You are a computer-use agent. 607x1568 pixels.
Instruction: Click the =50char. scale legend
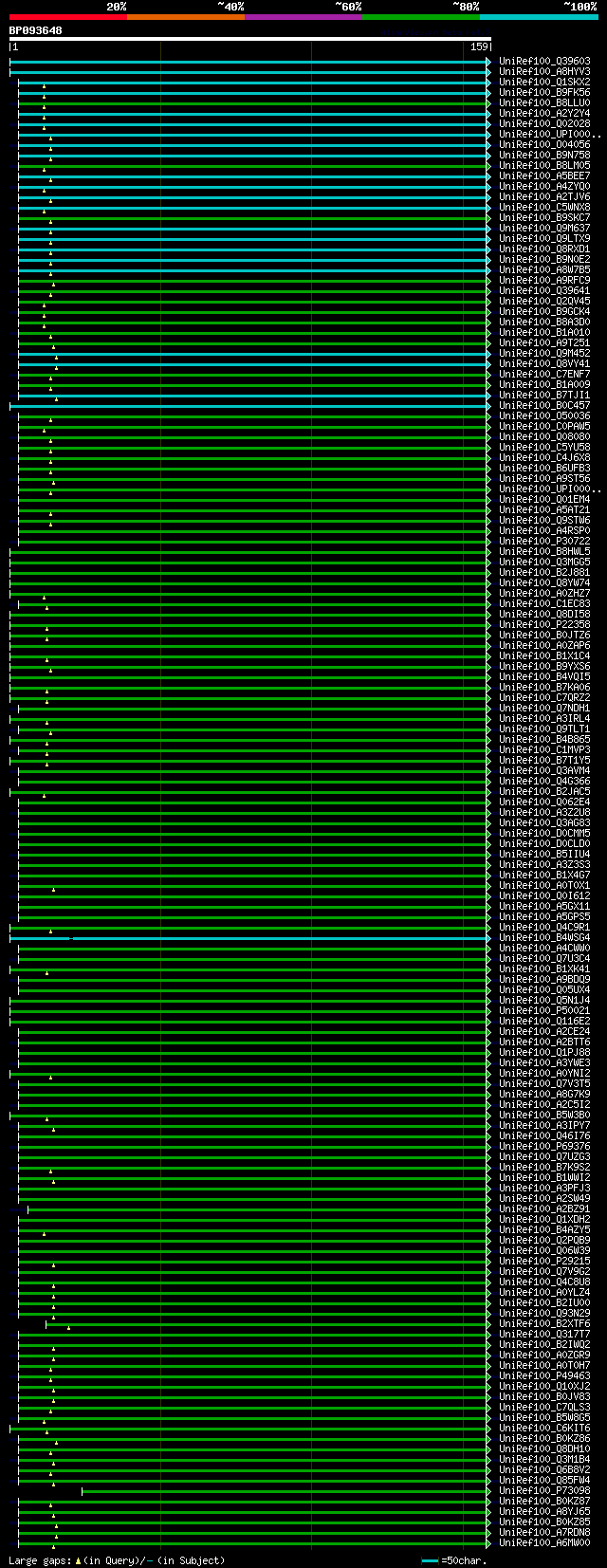[x=453, y=1560]
